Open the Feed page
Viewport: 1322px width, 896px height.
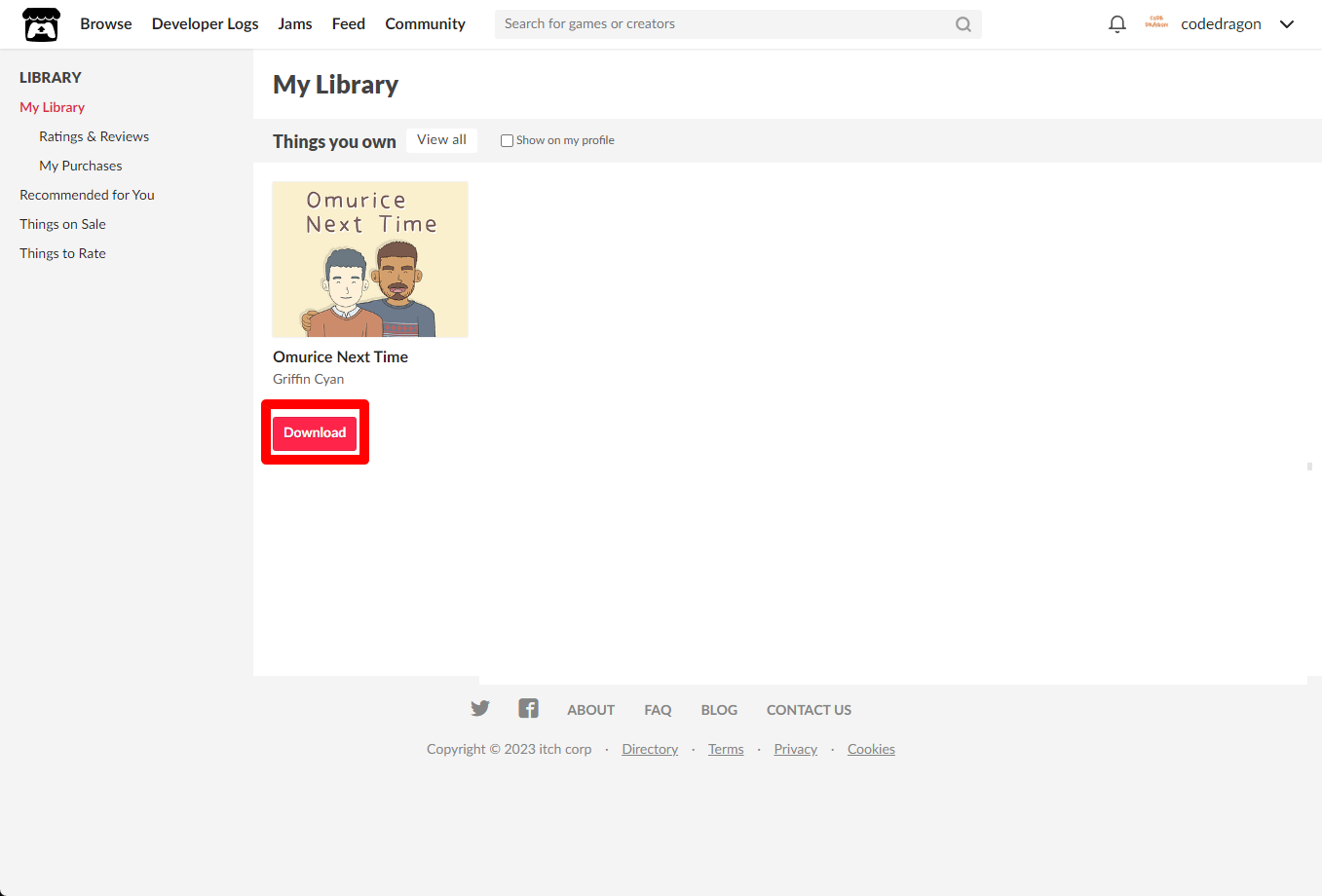click(349, 23)
